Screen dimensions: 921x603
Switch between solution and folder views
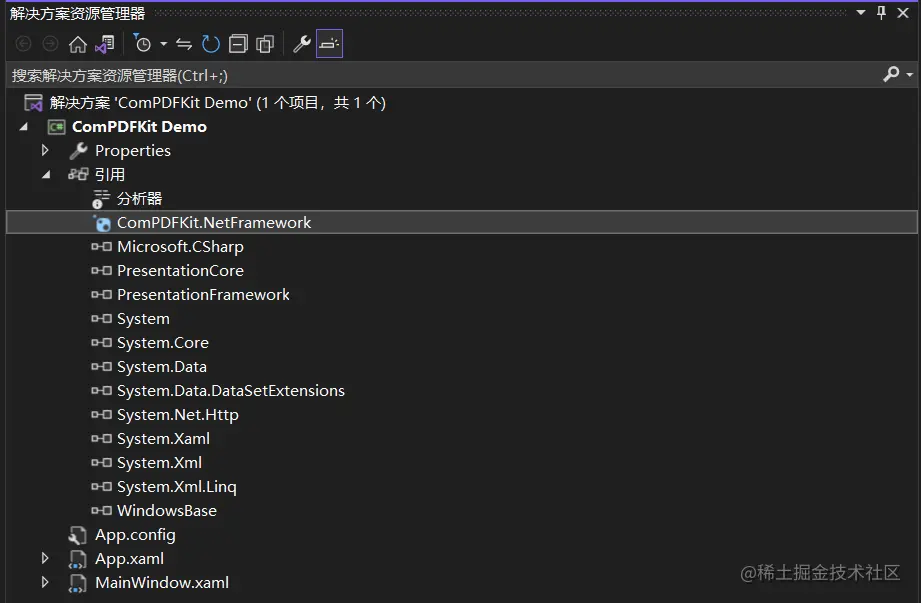pyautogui.click(x=104, y=44)
